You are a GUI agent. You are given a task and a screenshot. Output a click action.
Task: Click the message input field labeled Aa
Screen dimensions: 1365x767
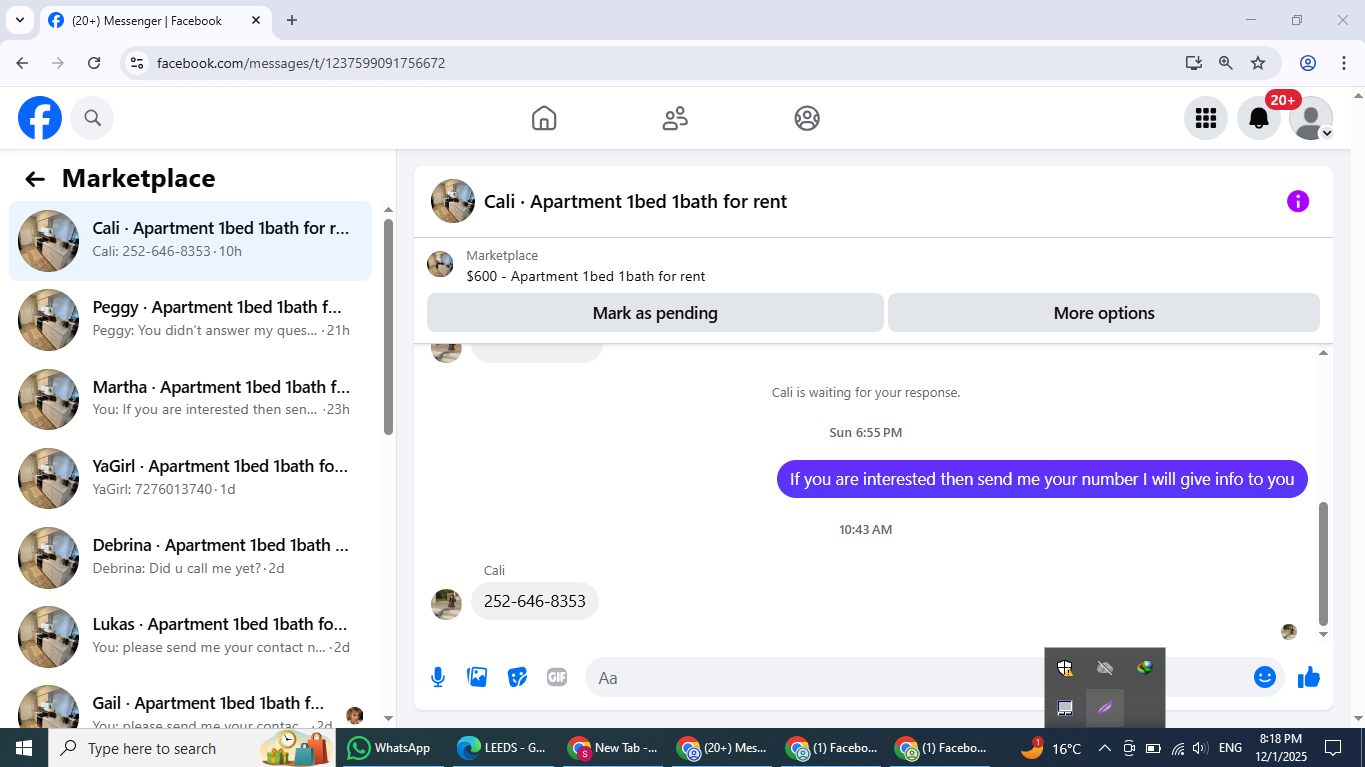point(914,678)
